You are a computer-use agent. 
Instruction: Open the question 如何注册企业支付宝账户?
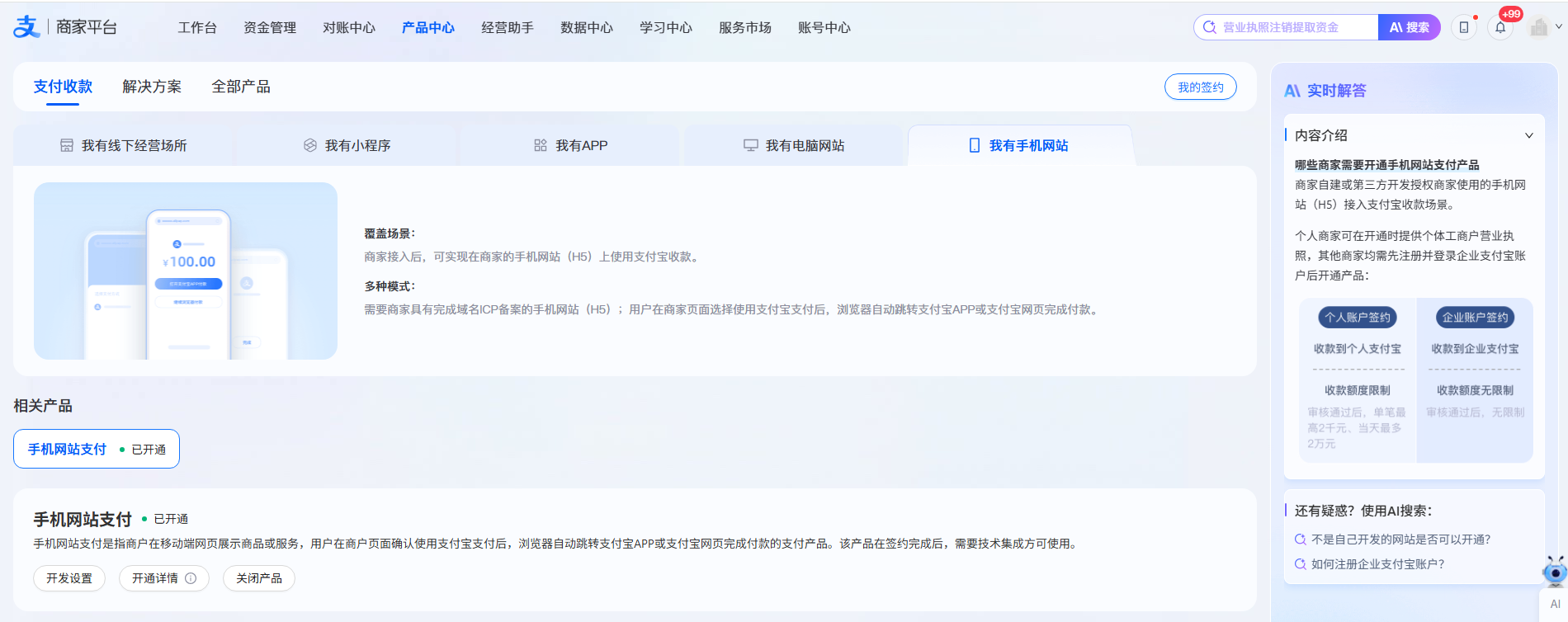[x=1378, y=564]
